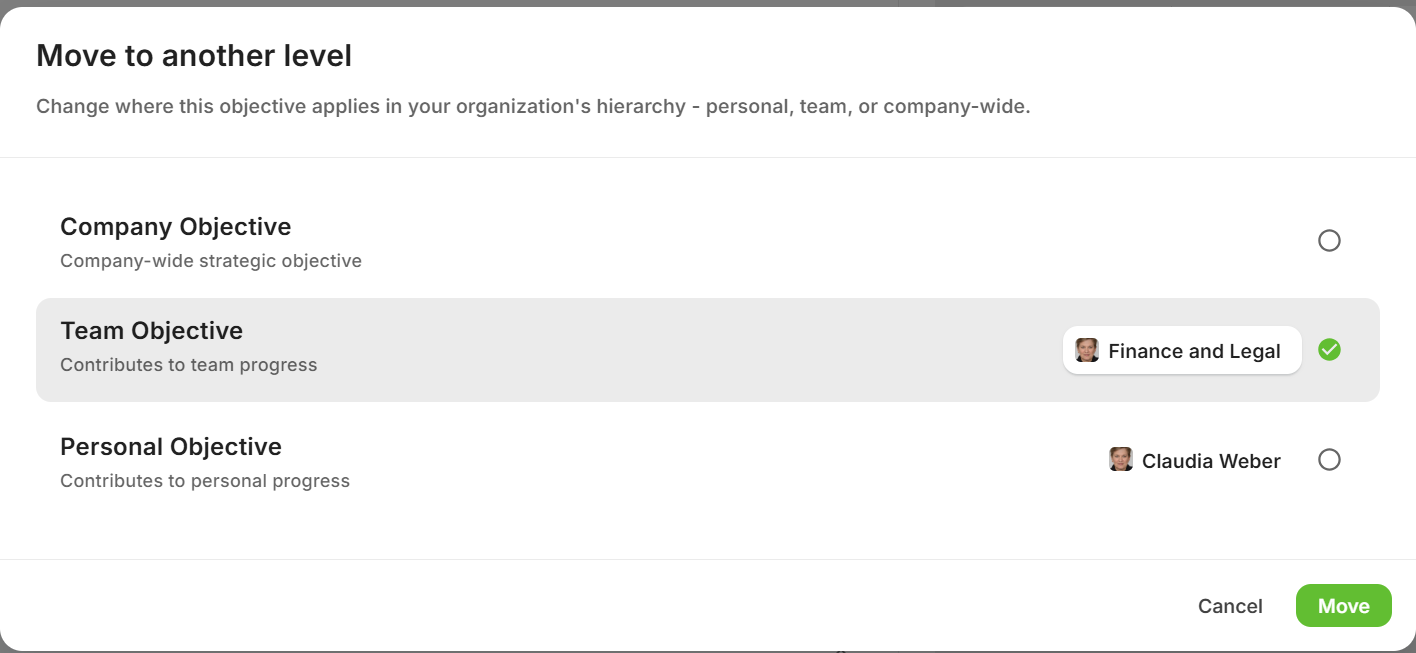Confirm with the green Move button
The image size is (1416, 653).
point(1343,606)
